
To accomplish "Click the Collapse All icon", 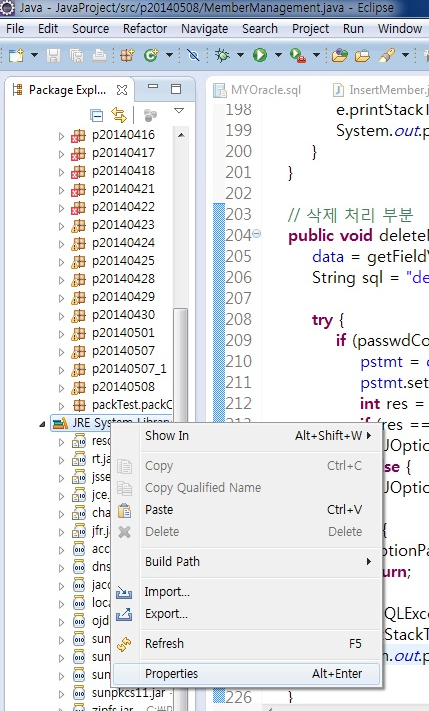I will [x=97, y=116].
